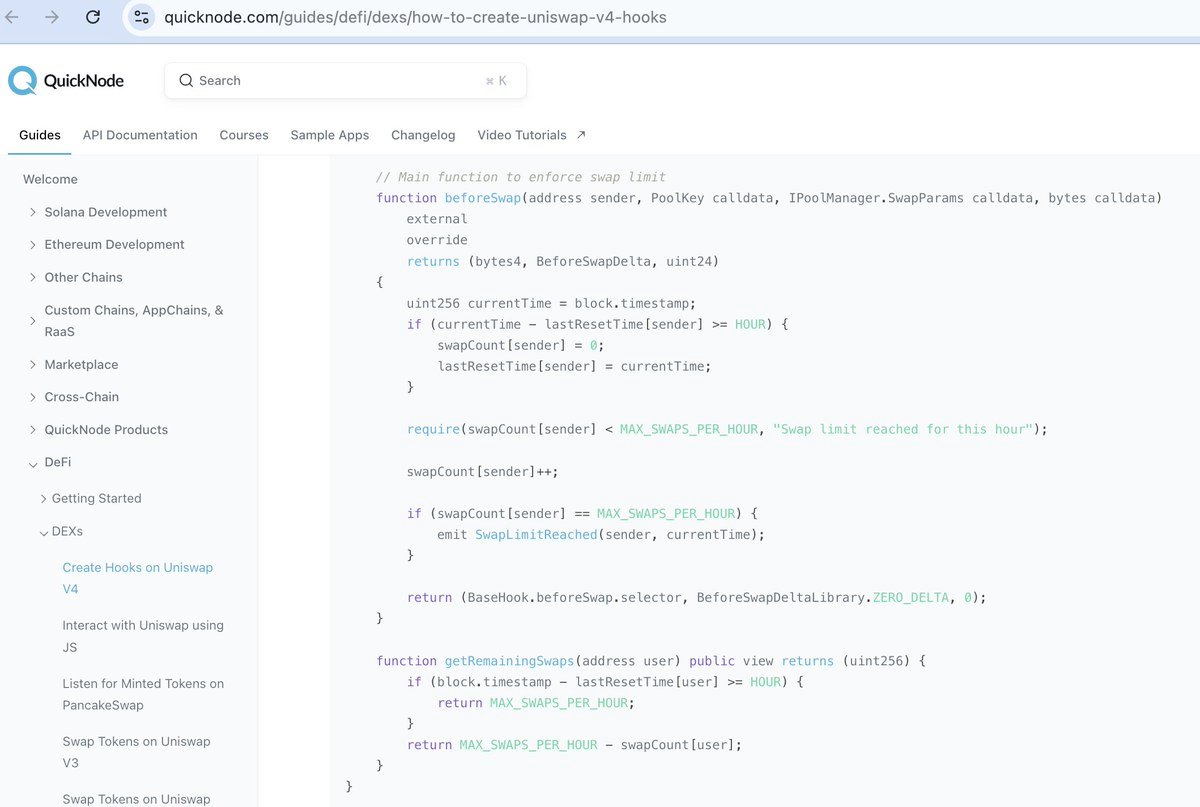
Task: Open the Guides tab
Action: (x=40, y=135)
